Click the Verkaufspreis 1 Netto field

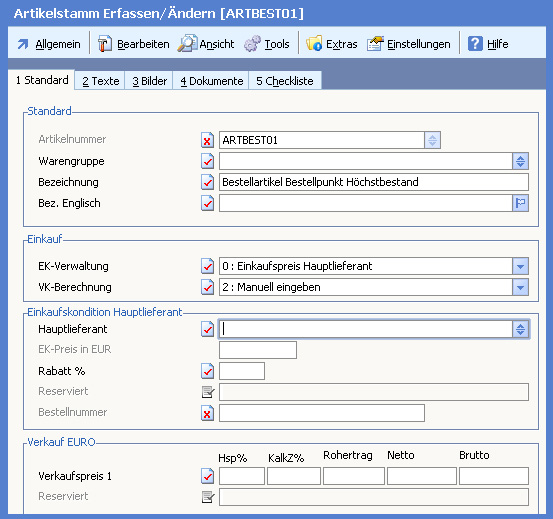pos(422,476)
